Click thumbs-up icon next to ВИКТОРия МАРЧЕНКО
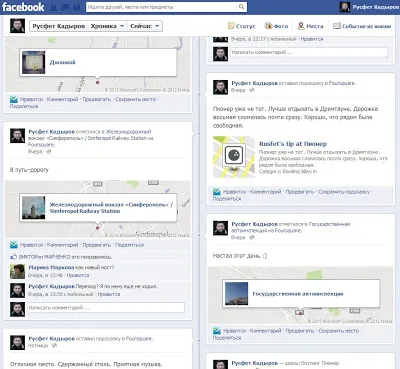The height and width of the screenshot is (369, 400). tap(14, 257)
